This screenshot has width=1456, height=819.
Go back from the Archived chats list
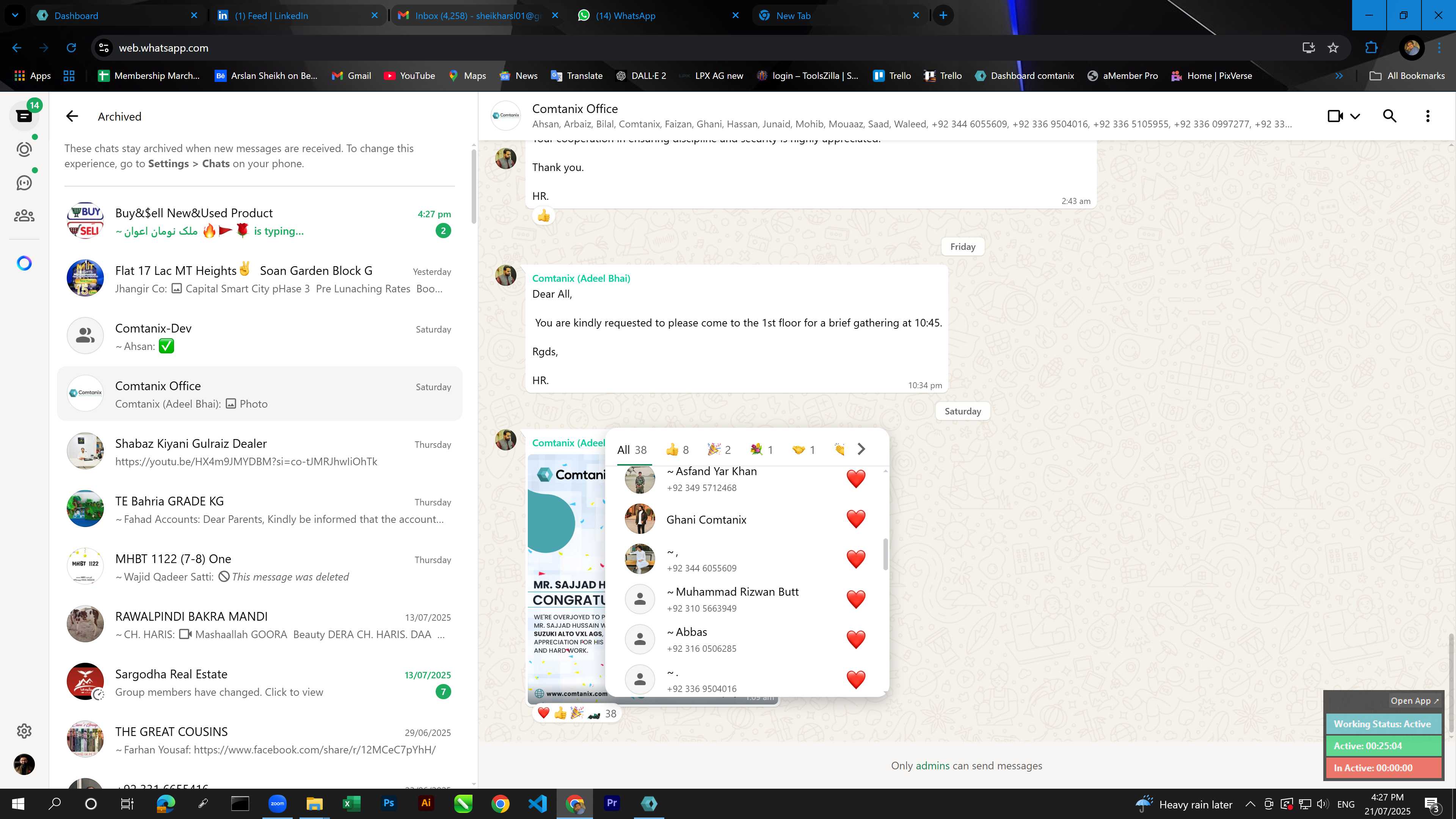[72, 116]
